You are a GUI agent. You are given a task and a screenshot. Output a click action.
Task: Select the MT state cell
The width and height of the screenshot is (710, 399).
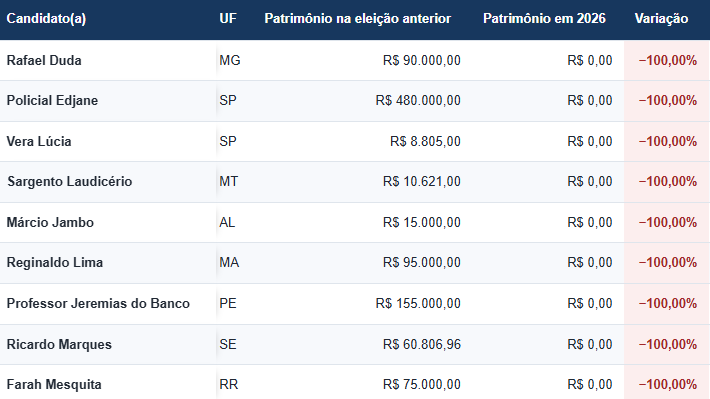click(x=229, y=181)
